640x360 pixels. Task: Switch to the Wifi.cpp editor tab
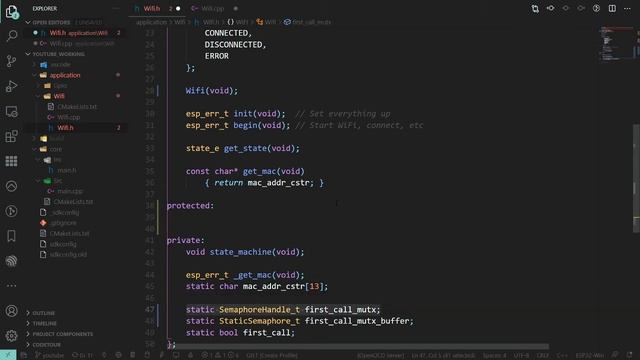click(x=213, y=9)
